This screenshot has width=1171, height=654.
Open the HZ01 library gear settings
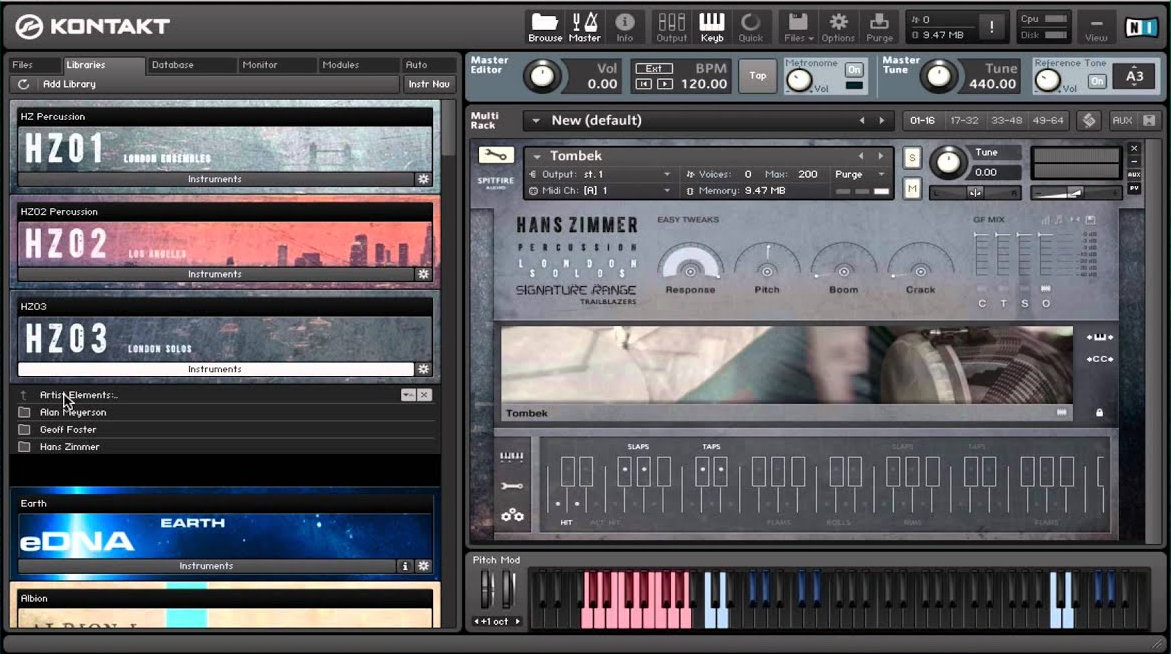[x=423, y=179]
